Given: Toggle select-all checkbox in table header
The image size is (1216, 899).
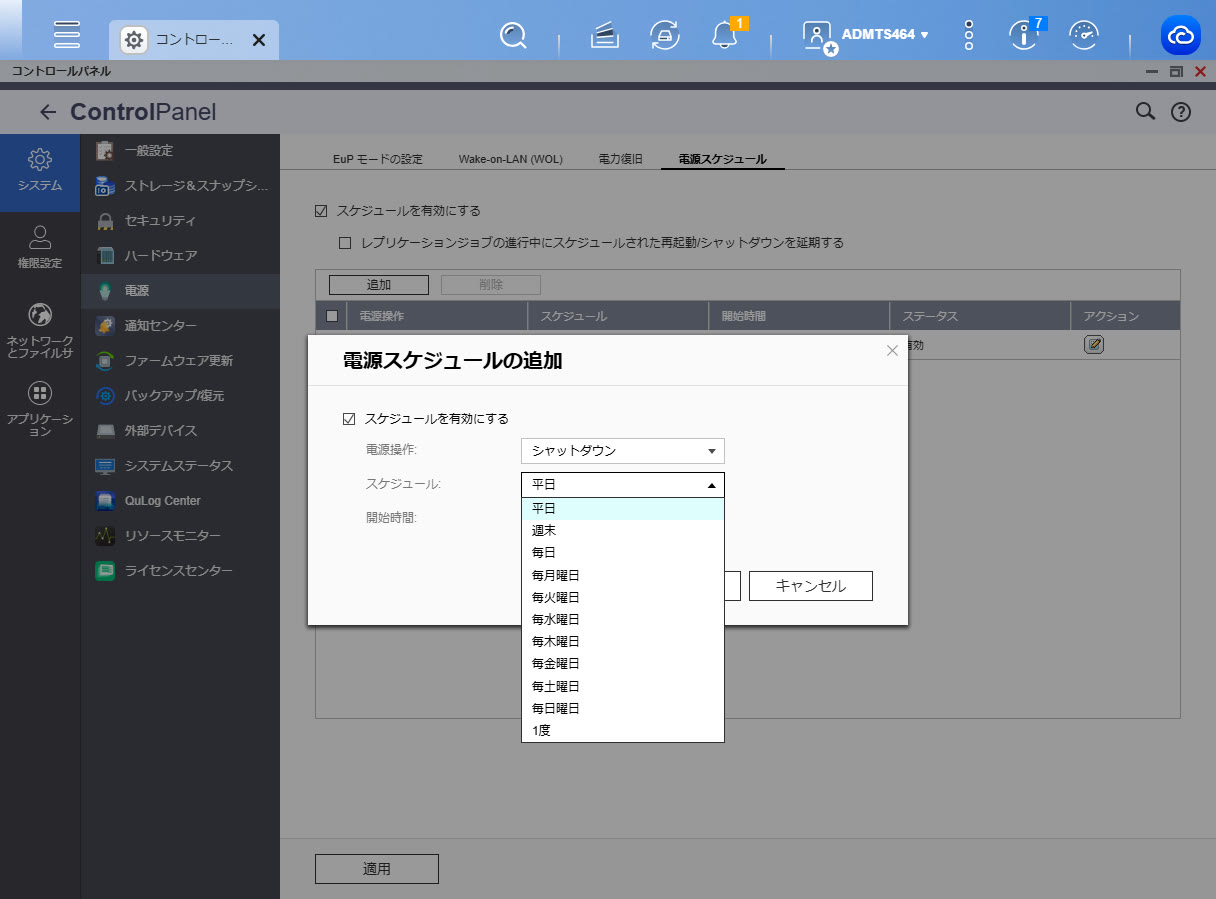Looking at the screenshot, I should coord(333,316).
